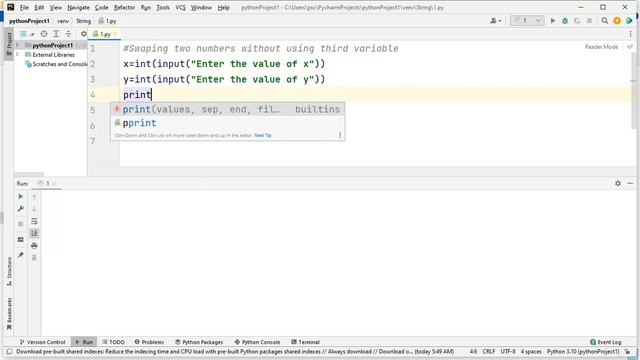Open Search Everywhere magnifier icon

click(x=604, y=20)
